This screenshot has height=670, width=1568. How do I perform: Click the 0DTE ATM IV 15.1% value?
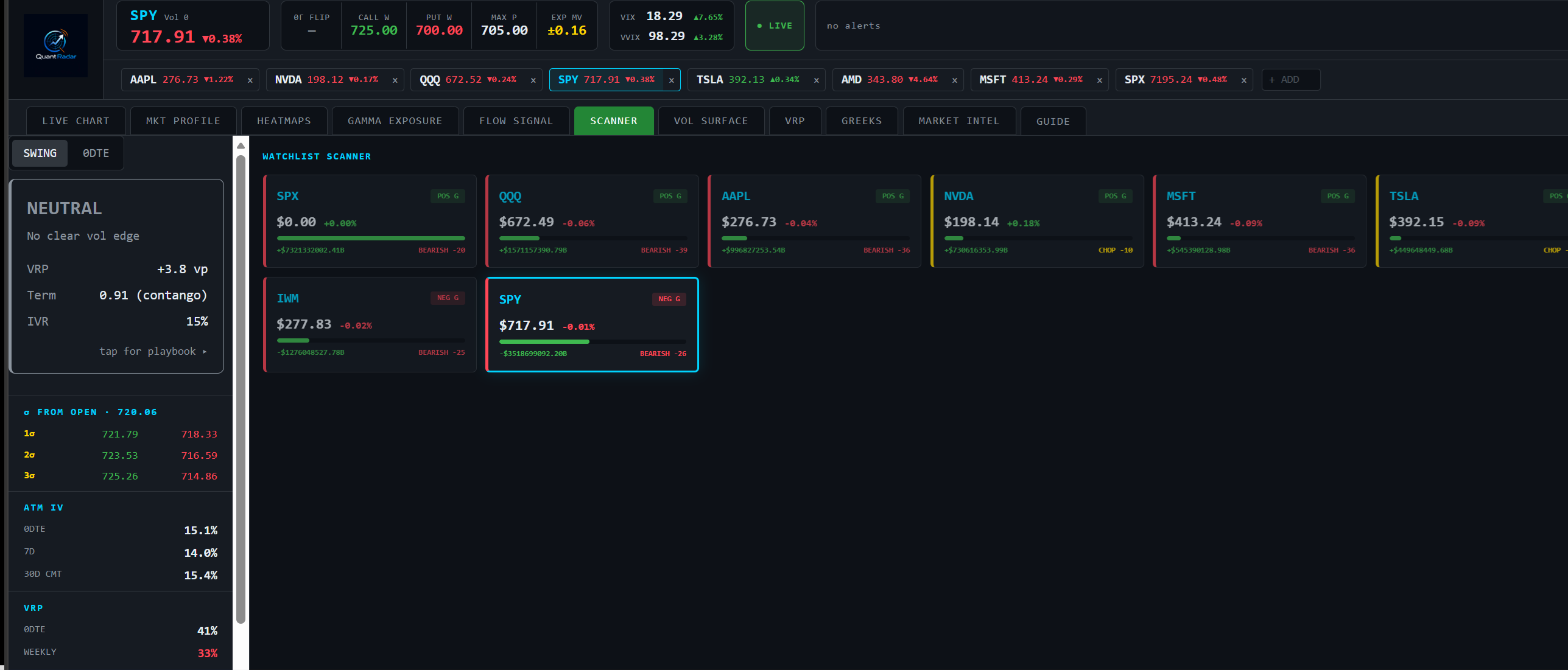200,531
